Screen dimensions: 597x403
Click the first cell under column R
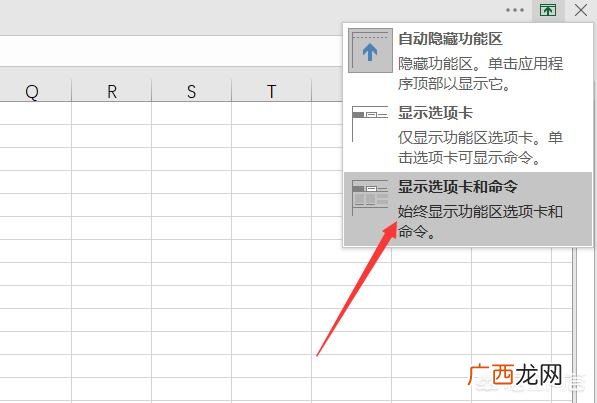pos(112,113)
